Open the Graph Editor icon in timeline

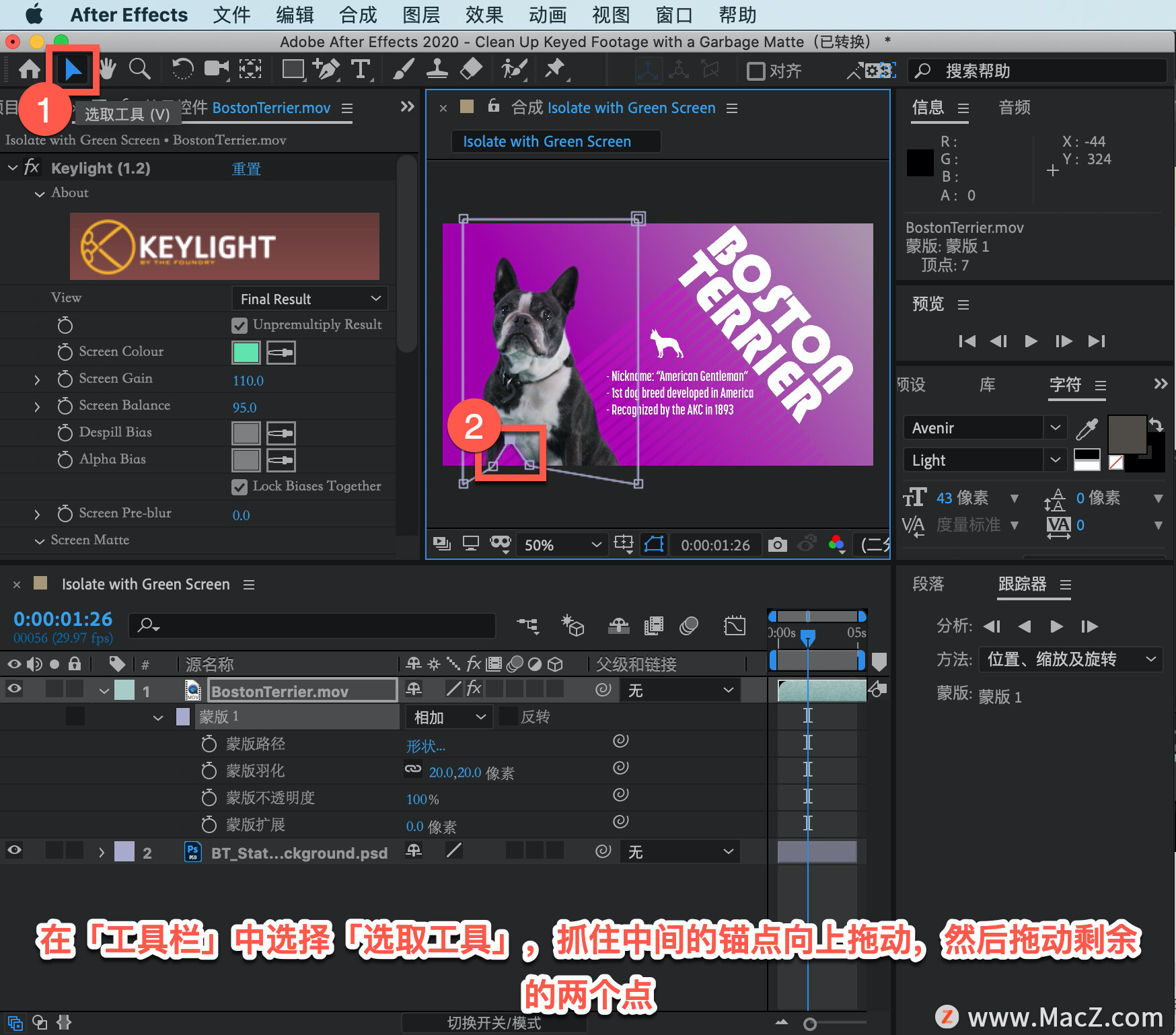tap(735, 627)
